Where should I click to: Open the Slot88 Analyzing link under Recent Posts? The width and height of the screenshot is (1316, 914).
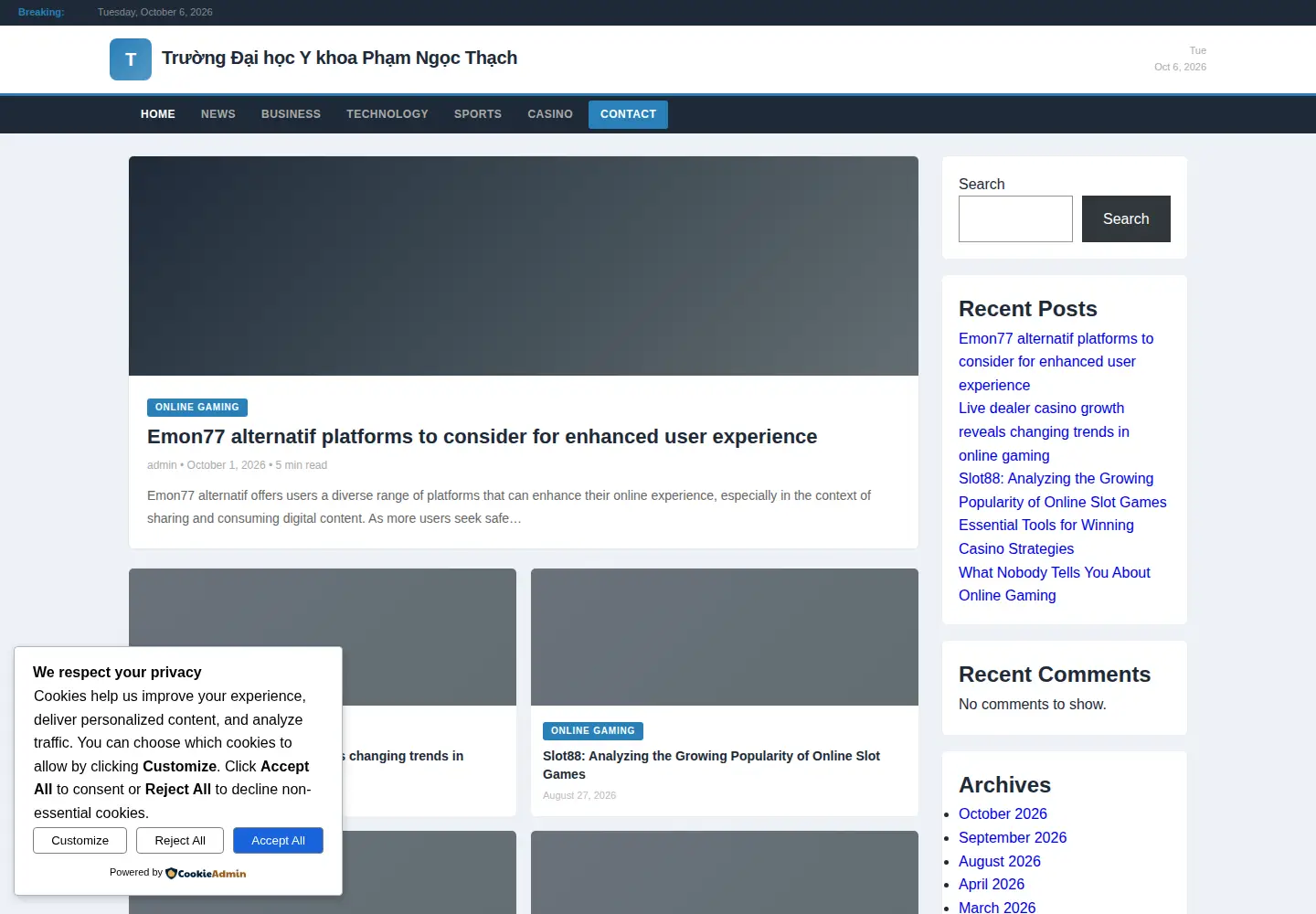1062,490
